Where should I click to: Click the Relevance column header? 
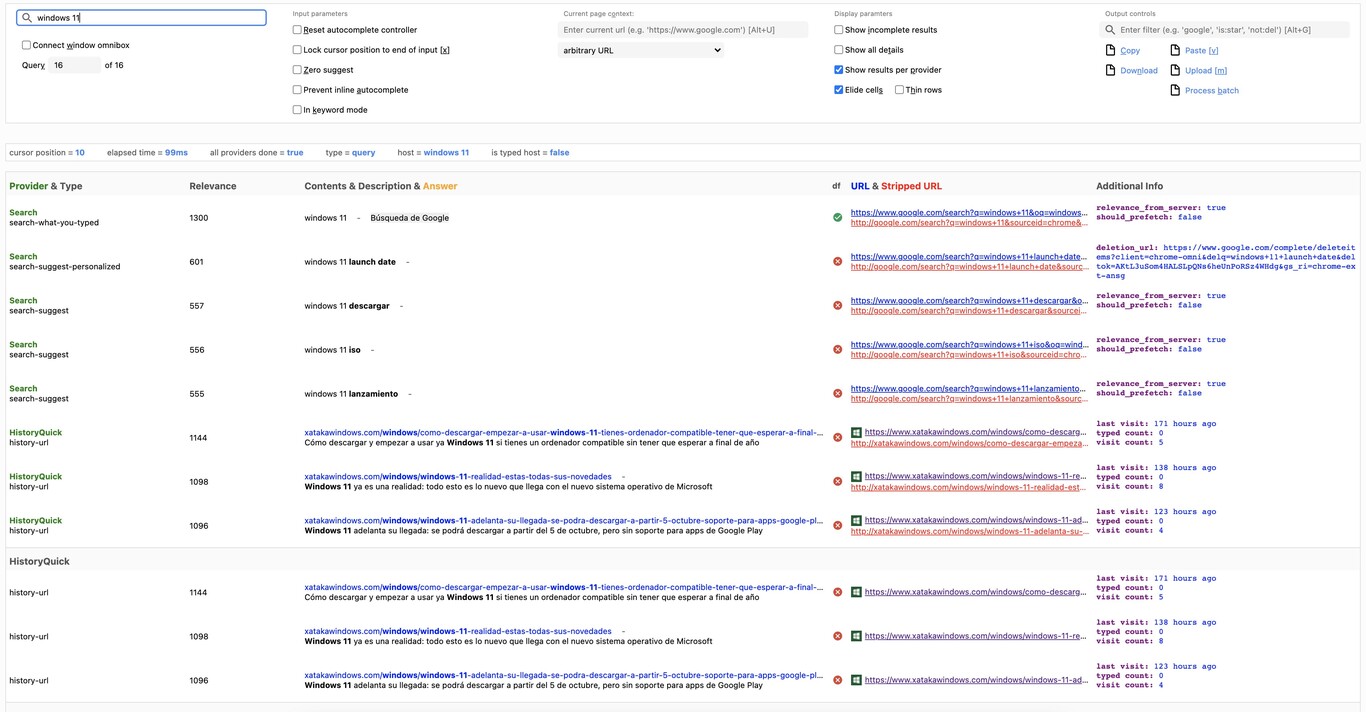tap(213, 186)
